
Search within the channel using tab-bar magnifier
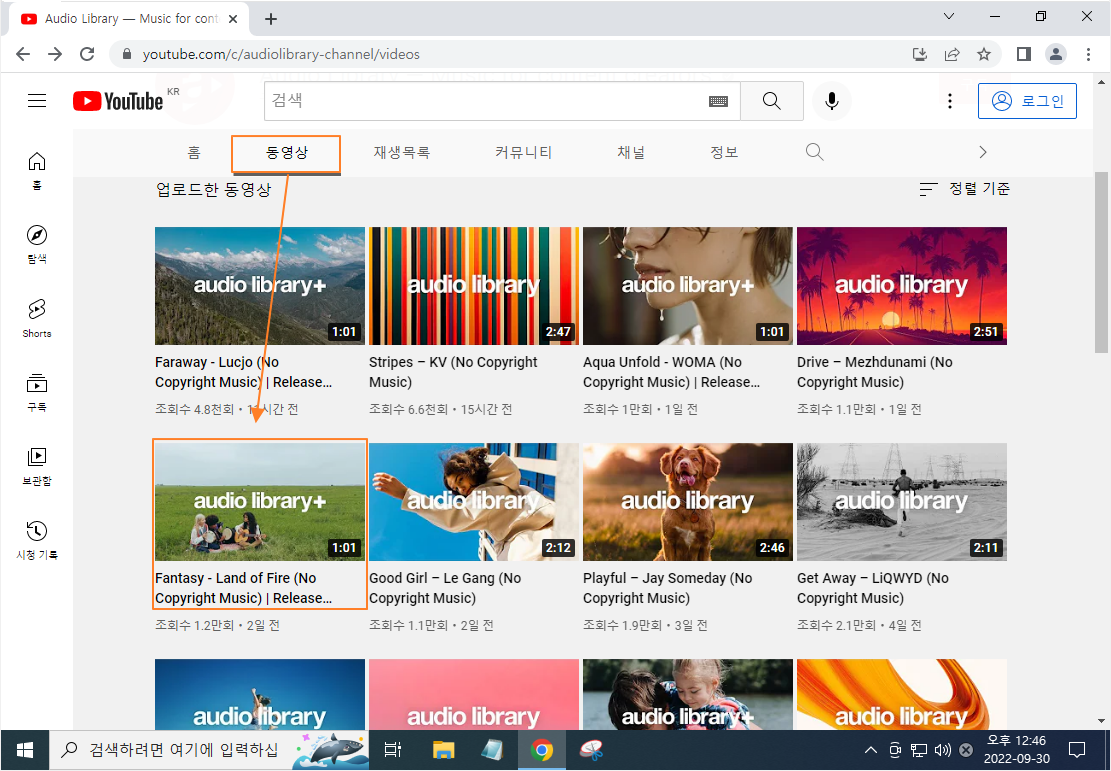point(815,152)
